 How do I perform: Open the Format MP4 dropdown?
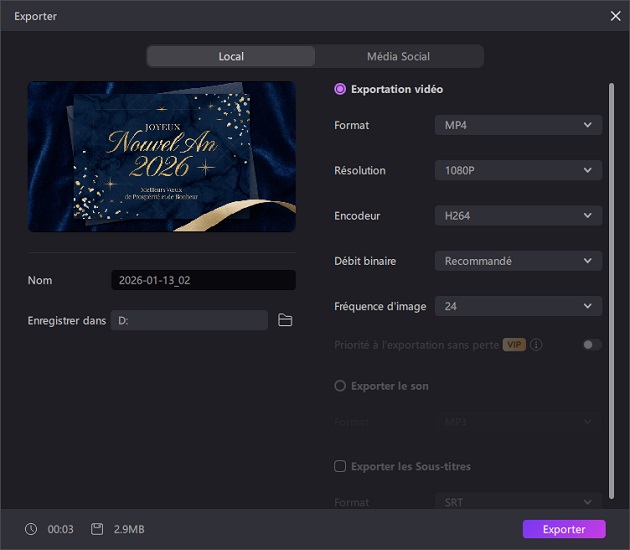coord(518,125)
